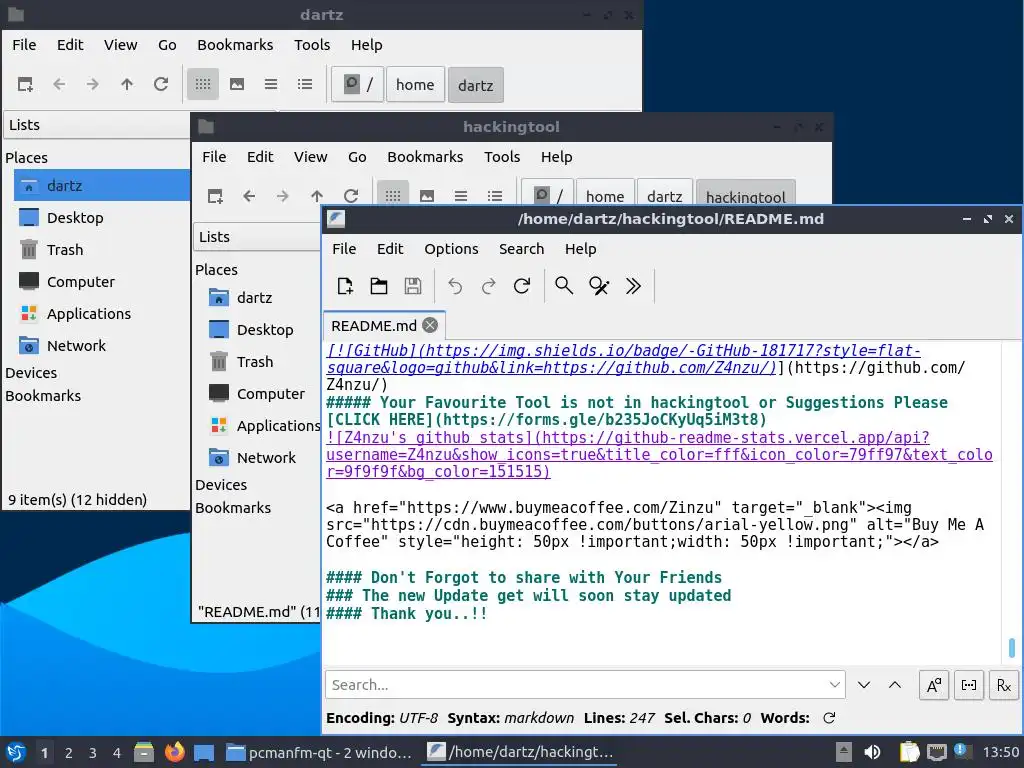The width and height of the screenshot is (1024, 768).
Task: Open editor Help menu
Action: 581,249
